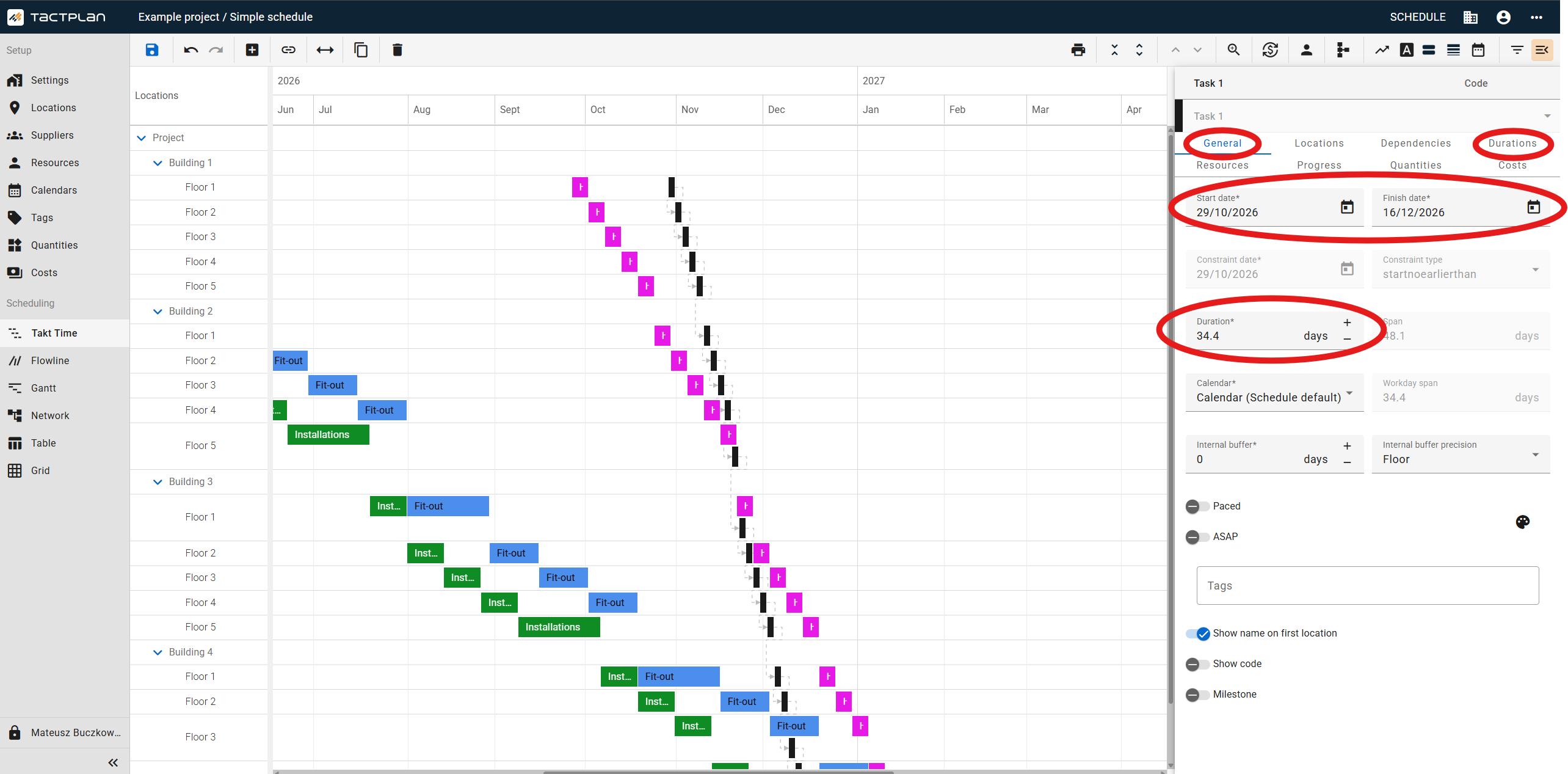This screenshot has width=1568, height=774.
Task: Select the Installations bar on Building 2 Floor 5
Action: (328, 435)
